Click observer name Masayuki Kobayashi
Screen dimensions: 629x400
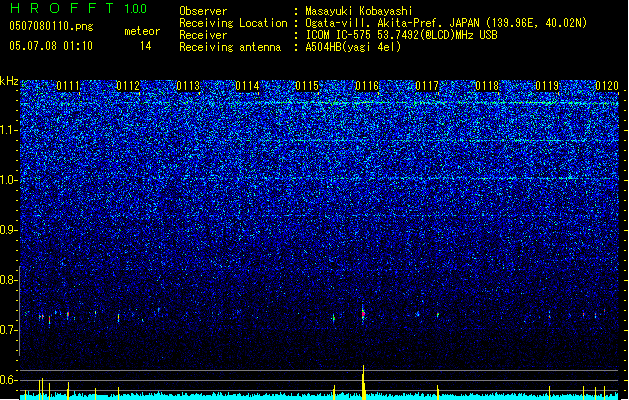359,11
